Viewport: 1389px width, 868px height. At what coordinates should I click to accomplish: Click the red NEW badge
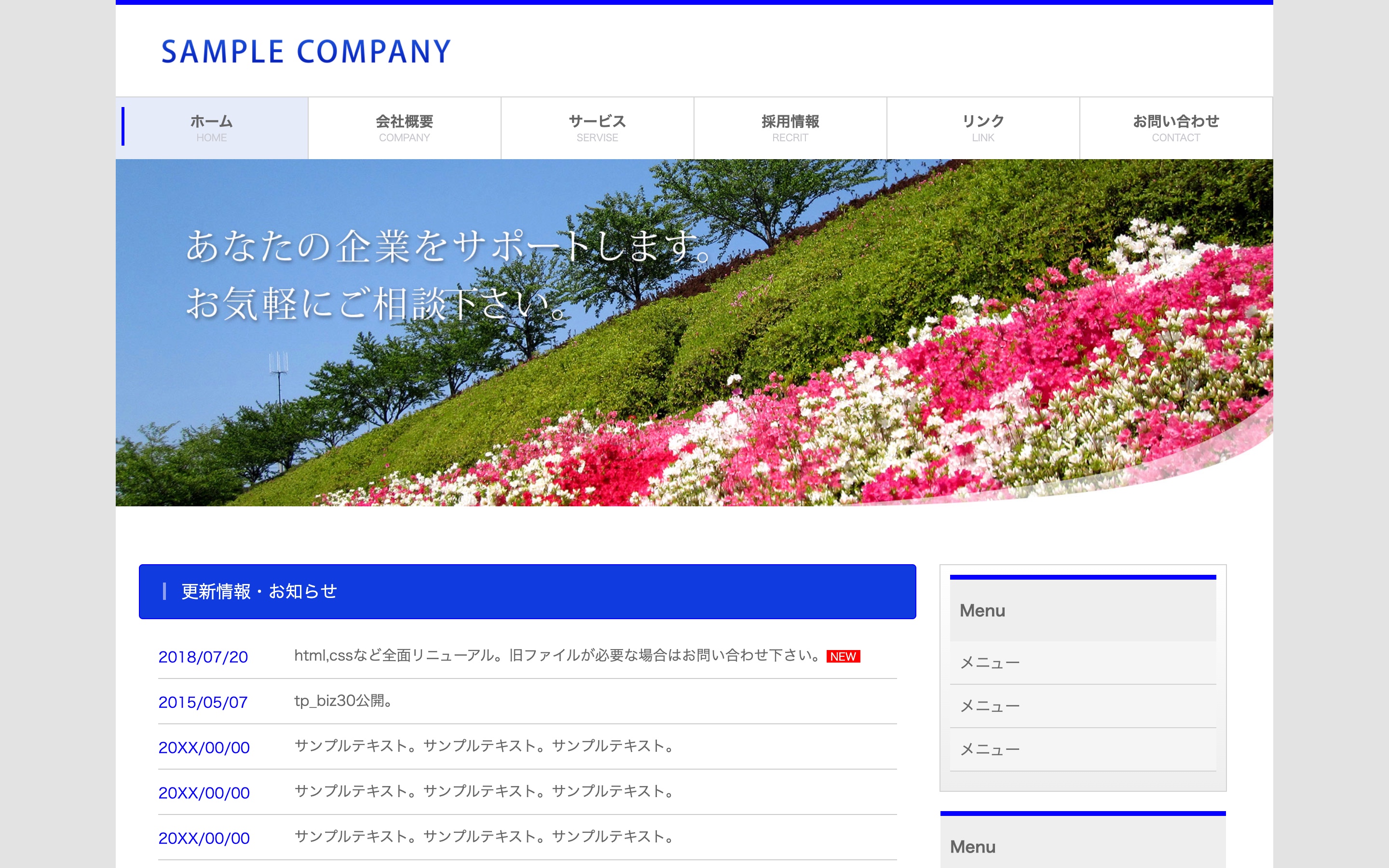point(843,656)
